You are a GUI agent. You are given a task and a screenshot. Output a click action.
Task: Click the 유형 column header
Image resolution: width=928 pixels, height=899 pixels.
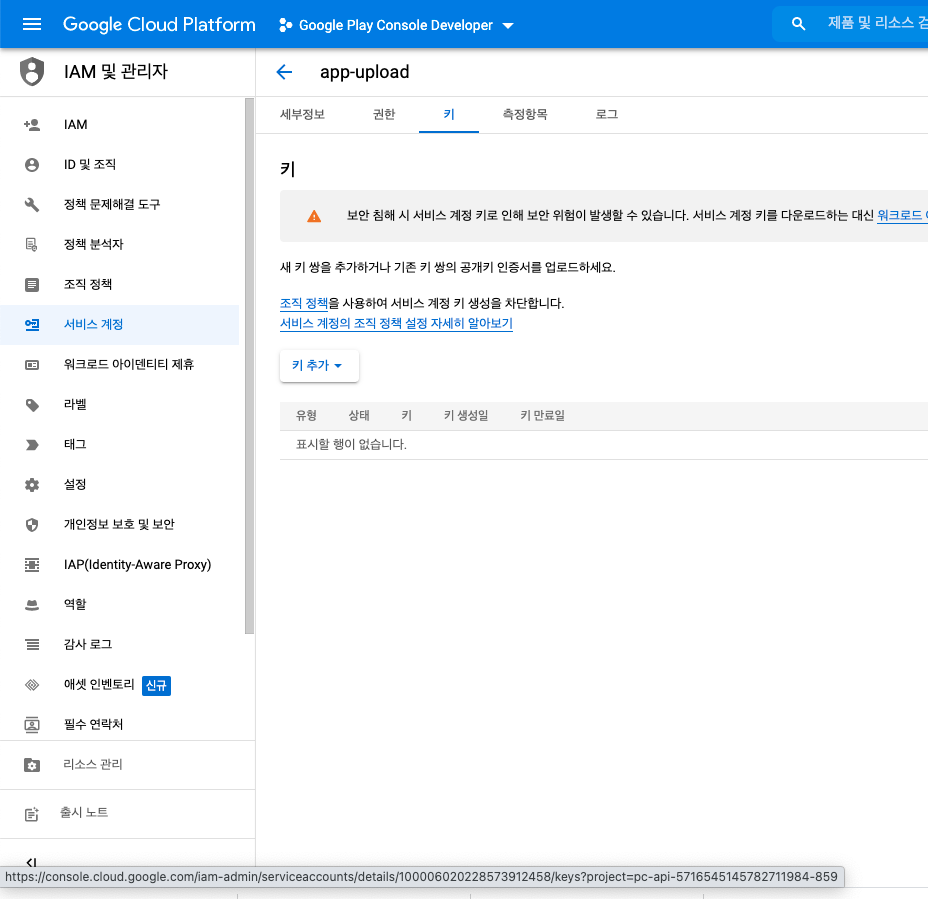tap(306, 416)
